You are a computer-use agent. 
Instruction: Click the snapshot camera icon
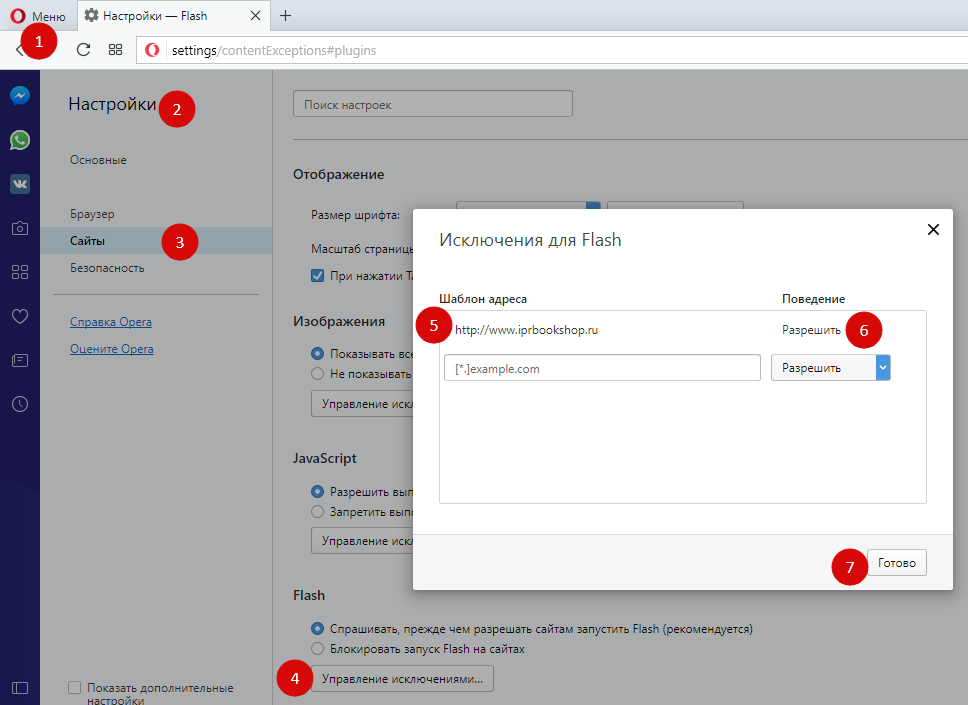coord(20,228)
